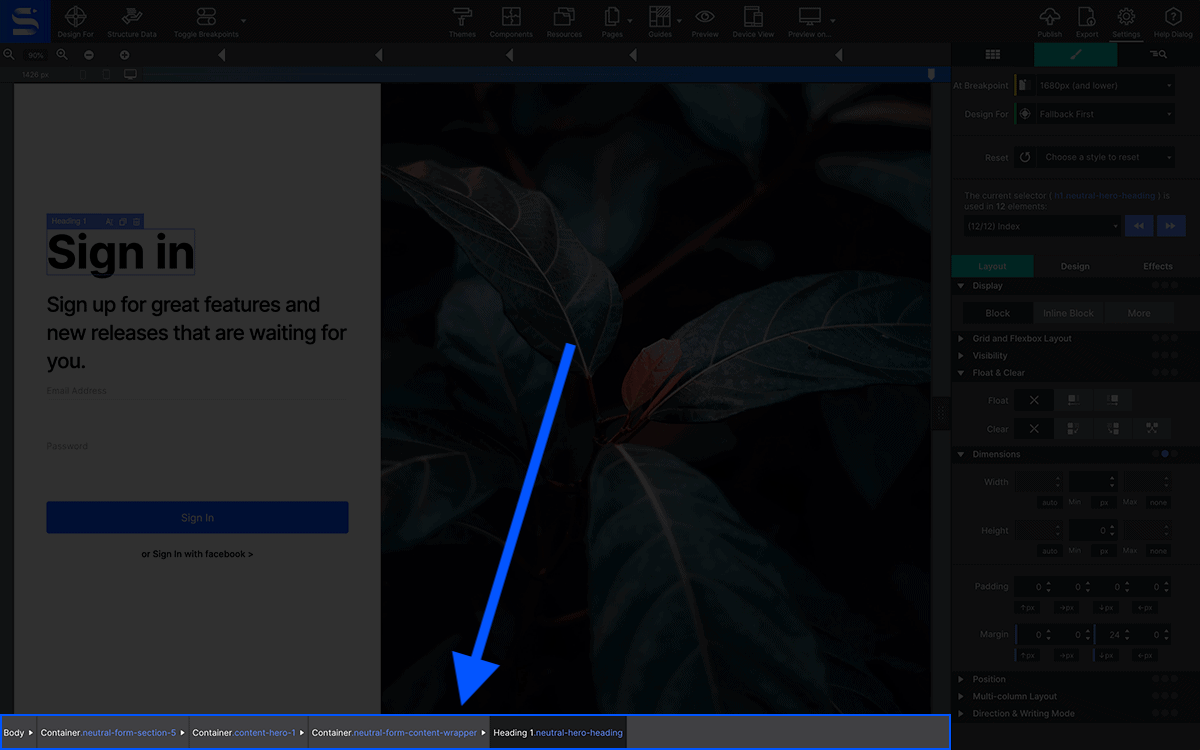Select the Effects tab
Viewport: 1200px width, 750px height.
tap(1158, 266)
